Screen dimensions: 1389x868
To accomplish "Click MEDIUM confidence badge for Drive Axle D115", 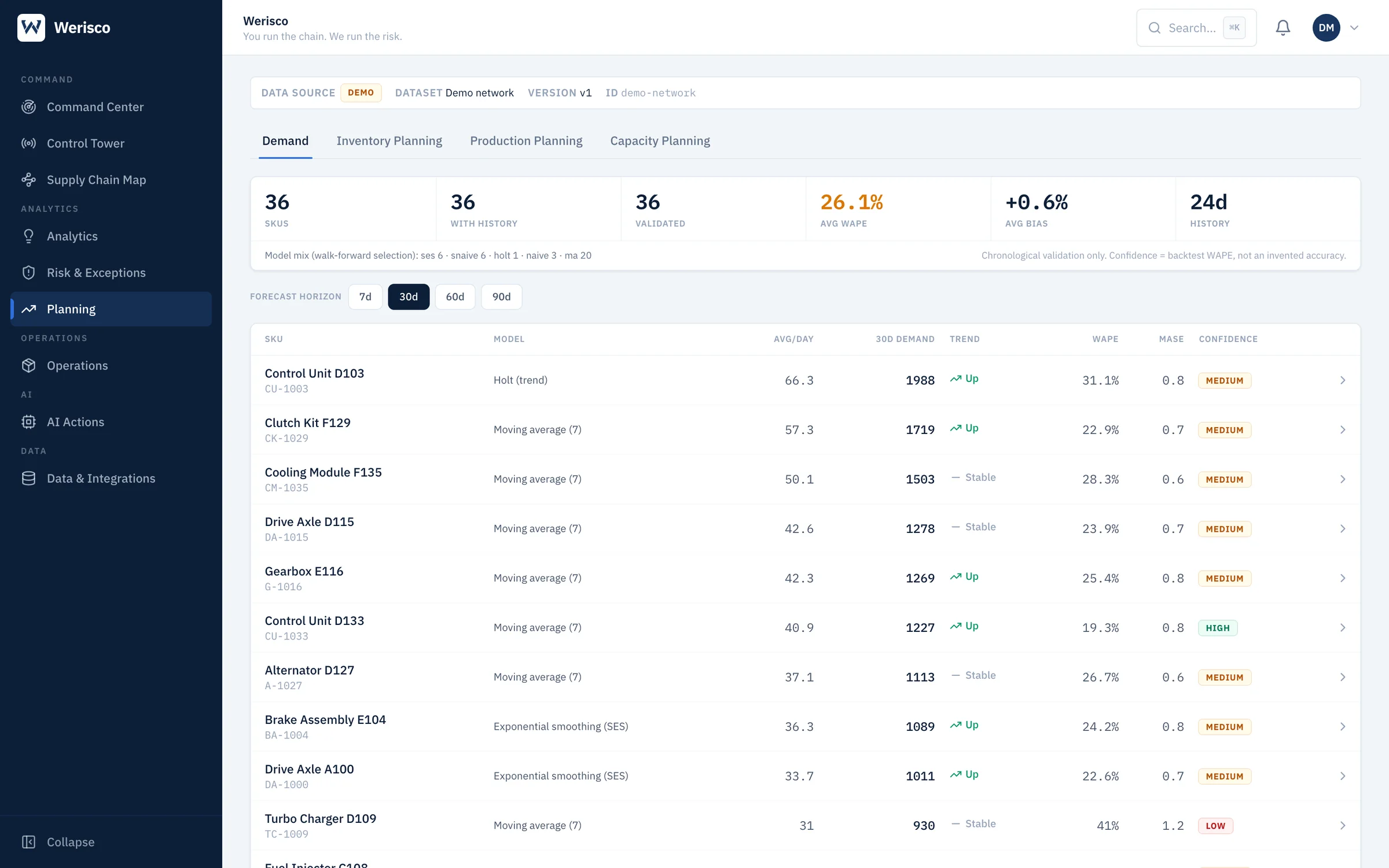I will tap(1225, 529).
